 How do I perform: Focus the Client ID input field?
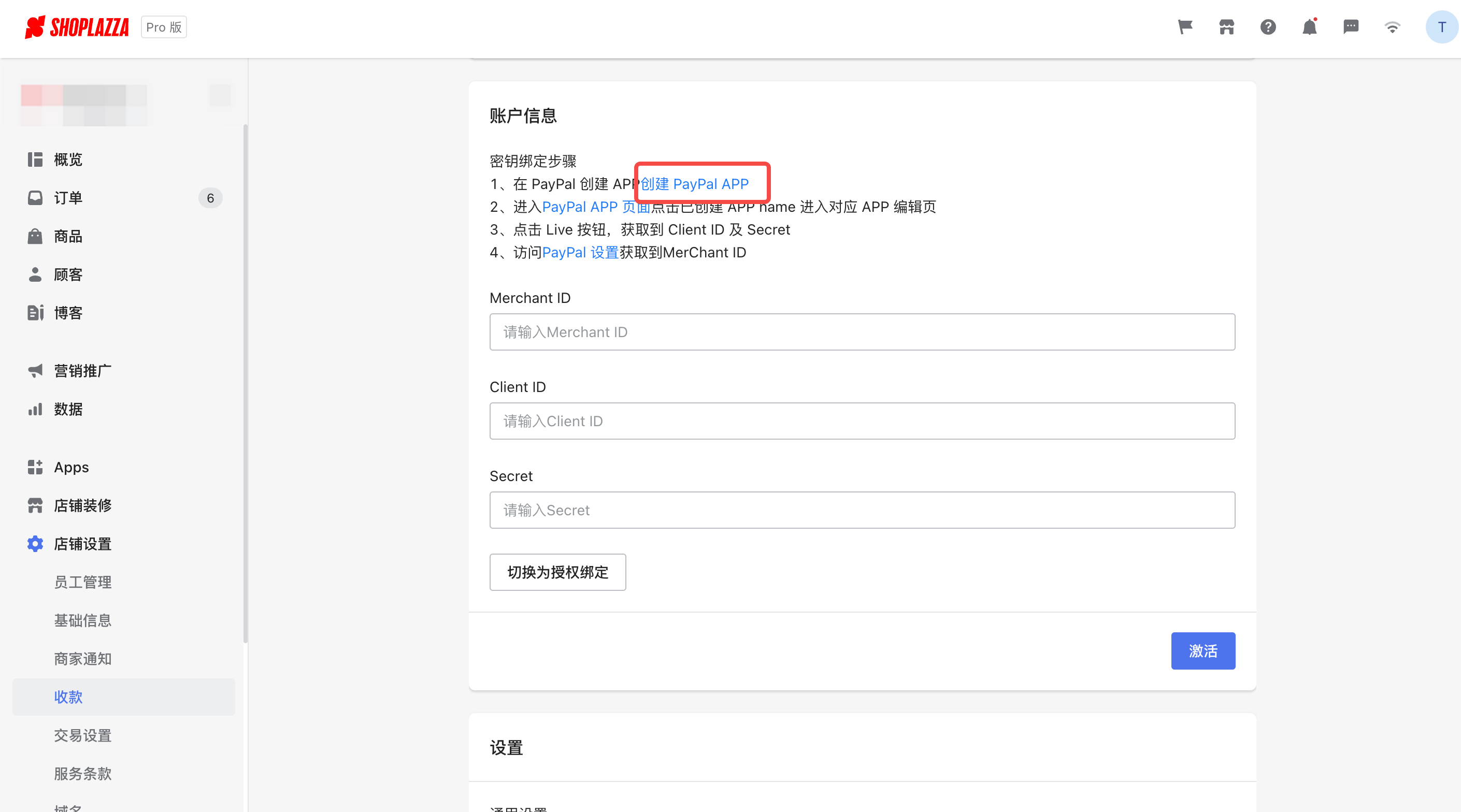pos(862,421)
